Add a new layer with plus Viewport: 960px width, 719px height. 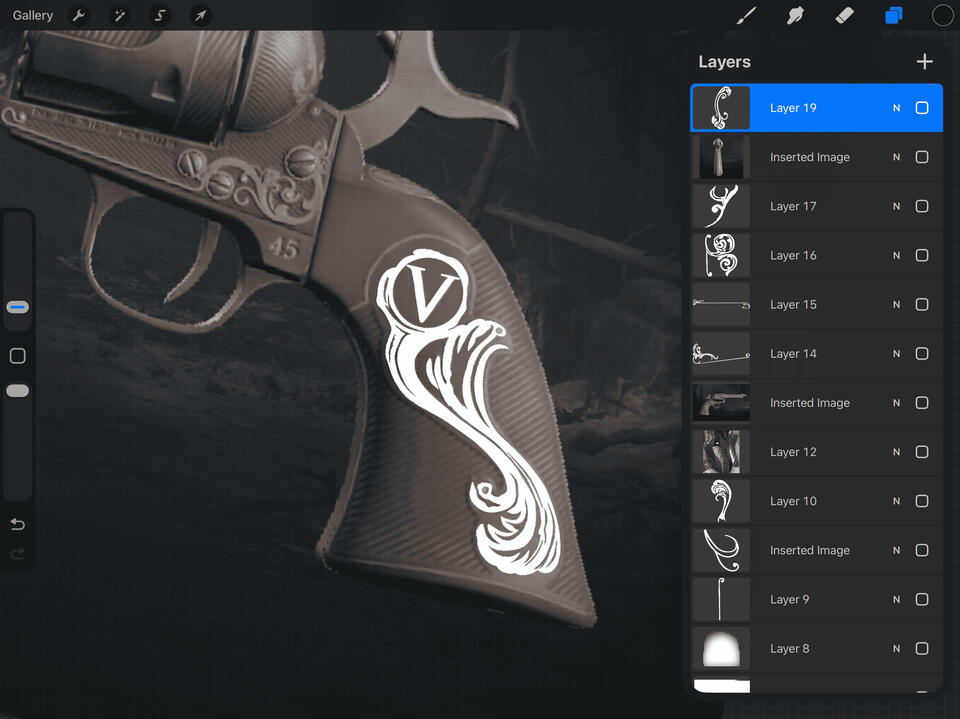point(924,62)
